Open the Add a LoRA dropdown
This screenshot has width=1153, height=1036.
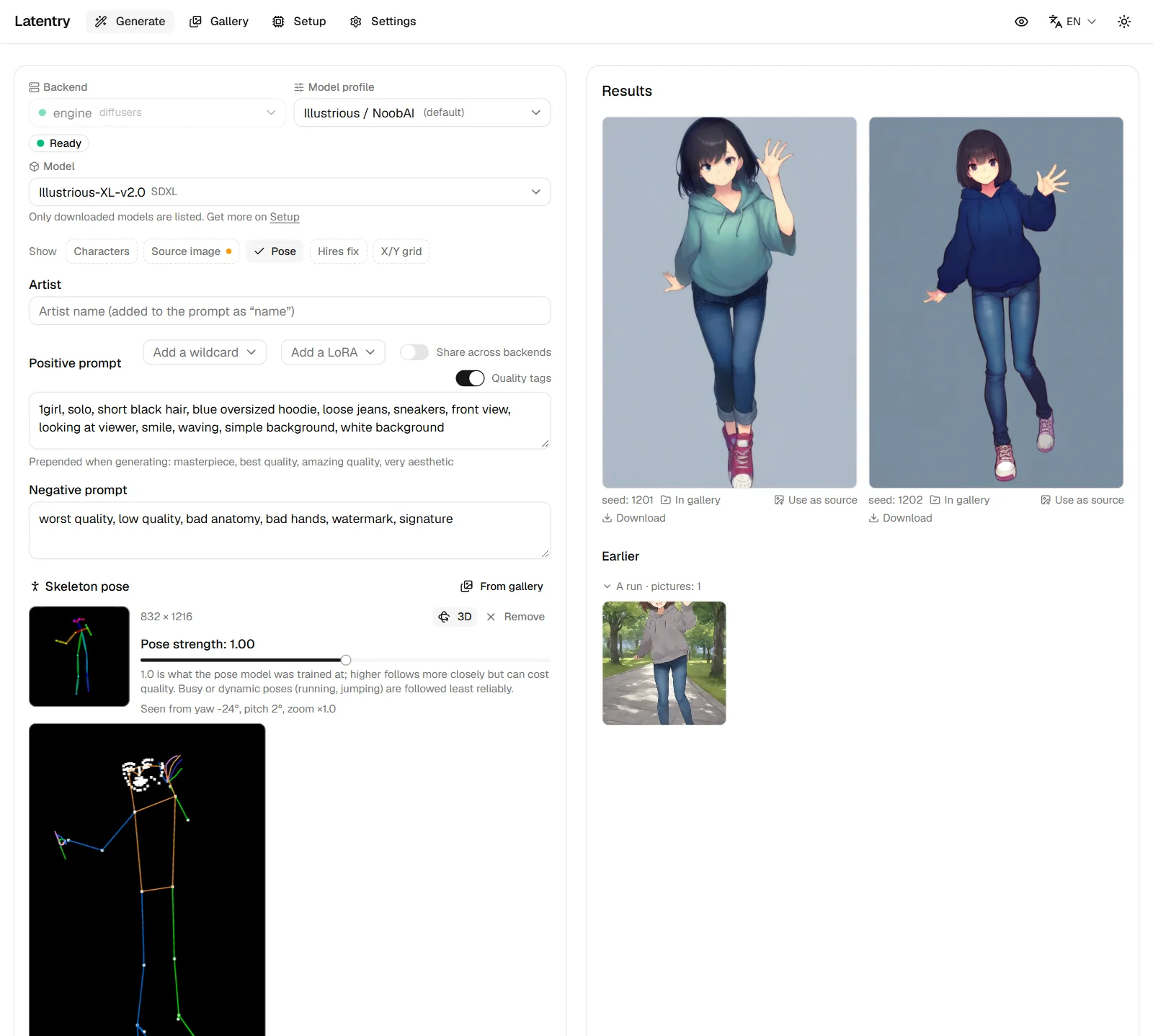(333, 352)
